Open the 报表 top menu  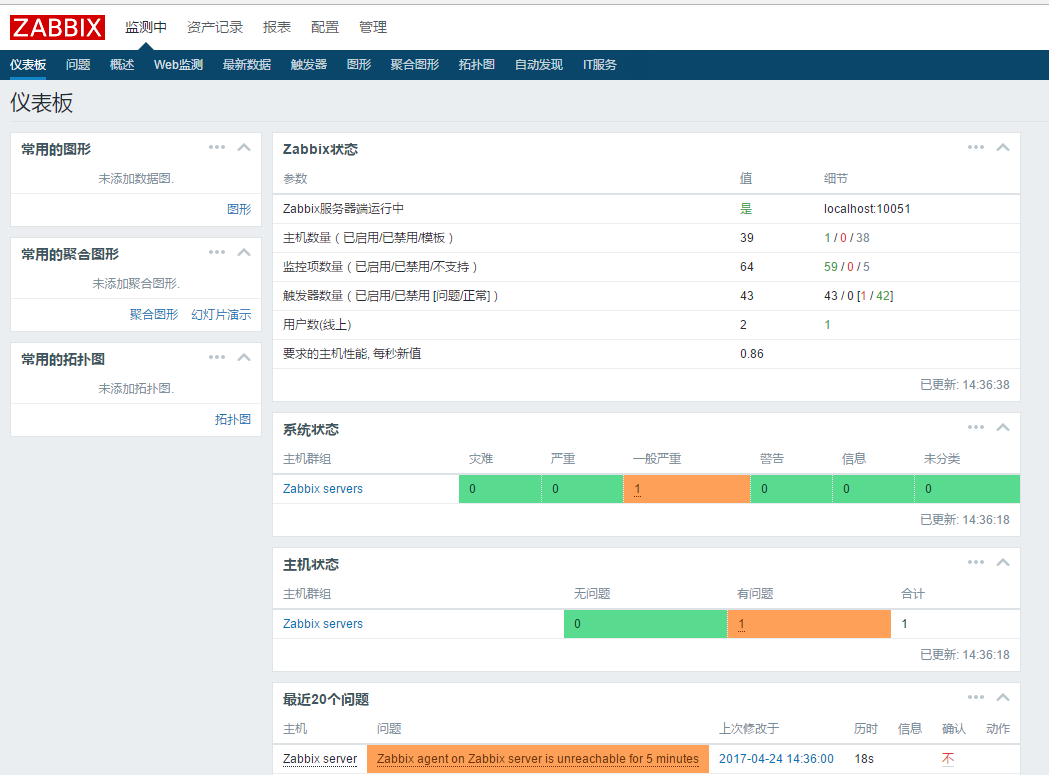tap(277, 27)
